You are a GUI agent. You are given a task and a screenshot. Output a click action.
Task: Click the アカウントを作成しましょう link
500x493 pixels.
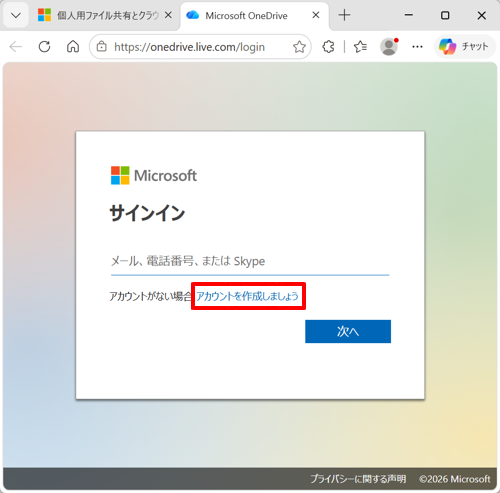247,296
